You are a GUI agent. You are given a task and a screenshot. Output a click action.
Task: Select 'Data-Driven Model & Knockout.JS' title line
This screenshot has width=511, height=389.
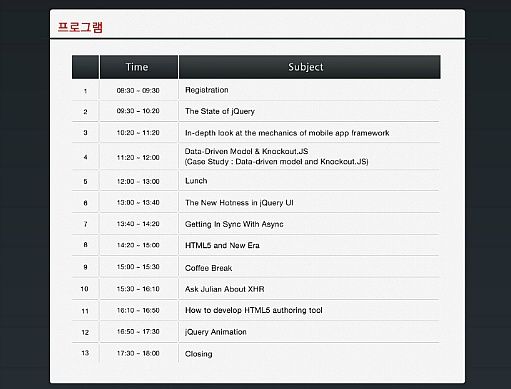[246, 151]
